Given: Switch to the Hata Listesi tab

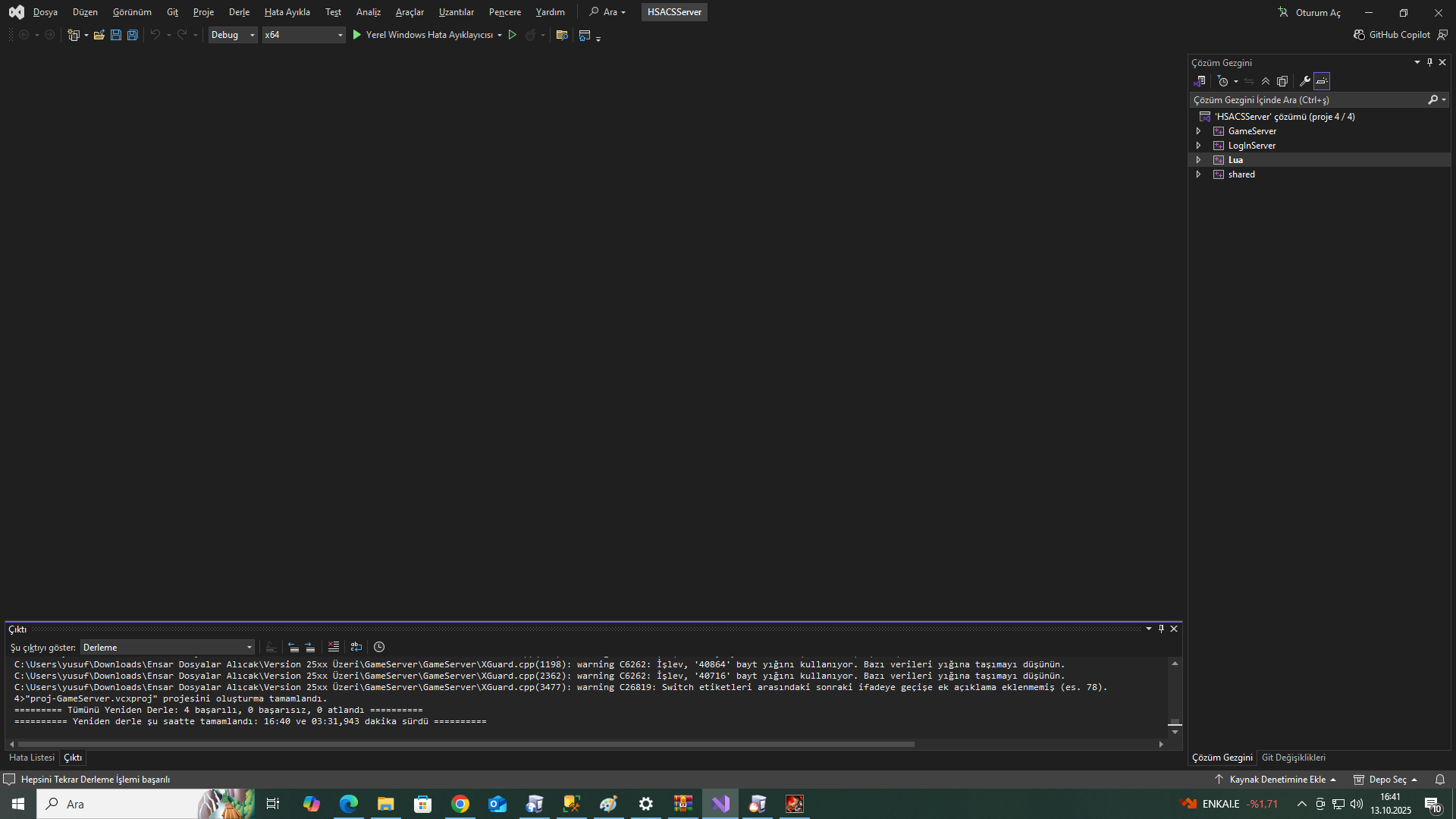Looking at the screenshot, I should (32, 758).
